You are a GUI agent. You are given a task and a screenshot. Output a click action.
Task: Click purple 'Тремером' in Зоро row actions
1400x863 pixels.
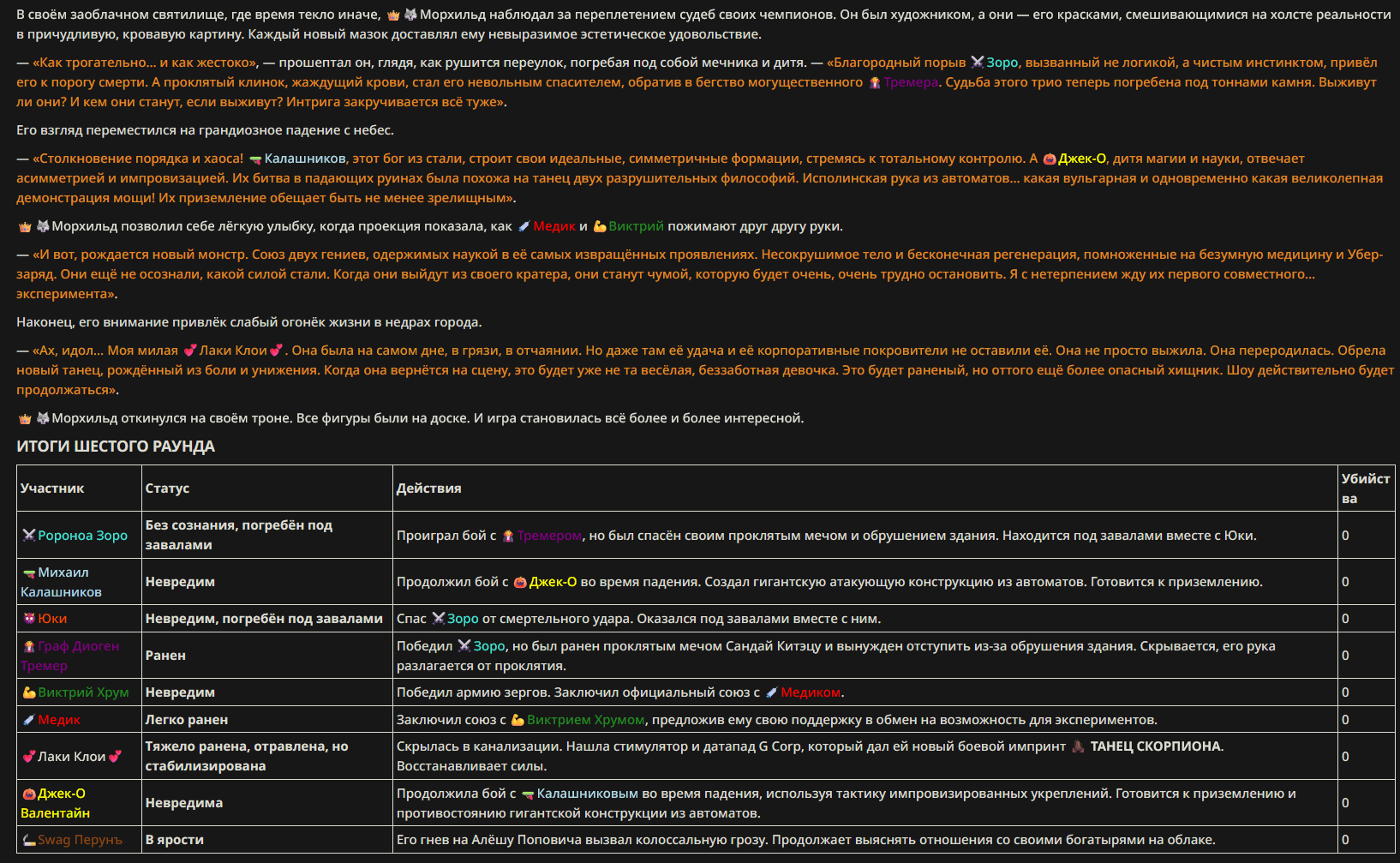549,536
